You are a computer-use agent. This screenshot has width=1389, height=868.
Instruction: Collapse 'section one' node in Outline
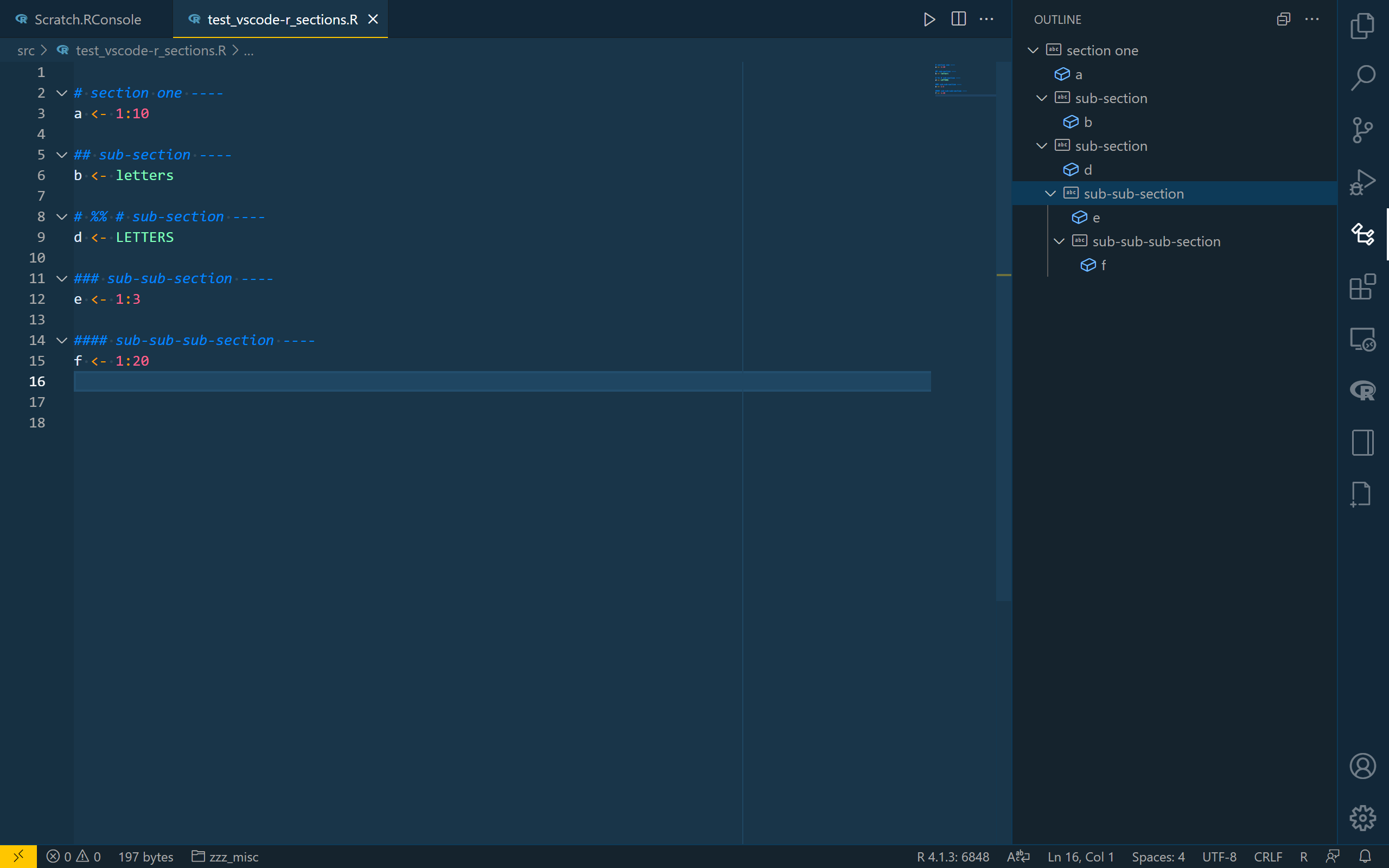click(1033, 50)
